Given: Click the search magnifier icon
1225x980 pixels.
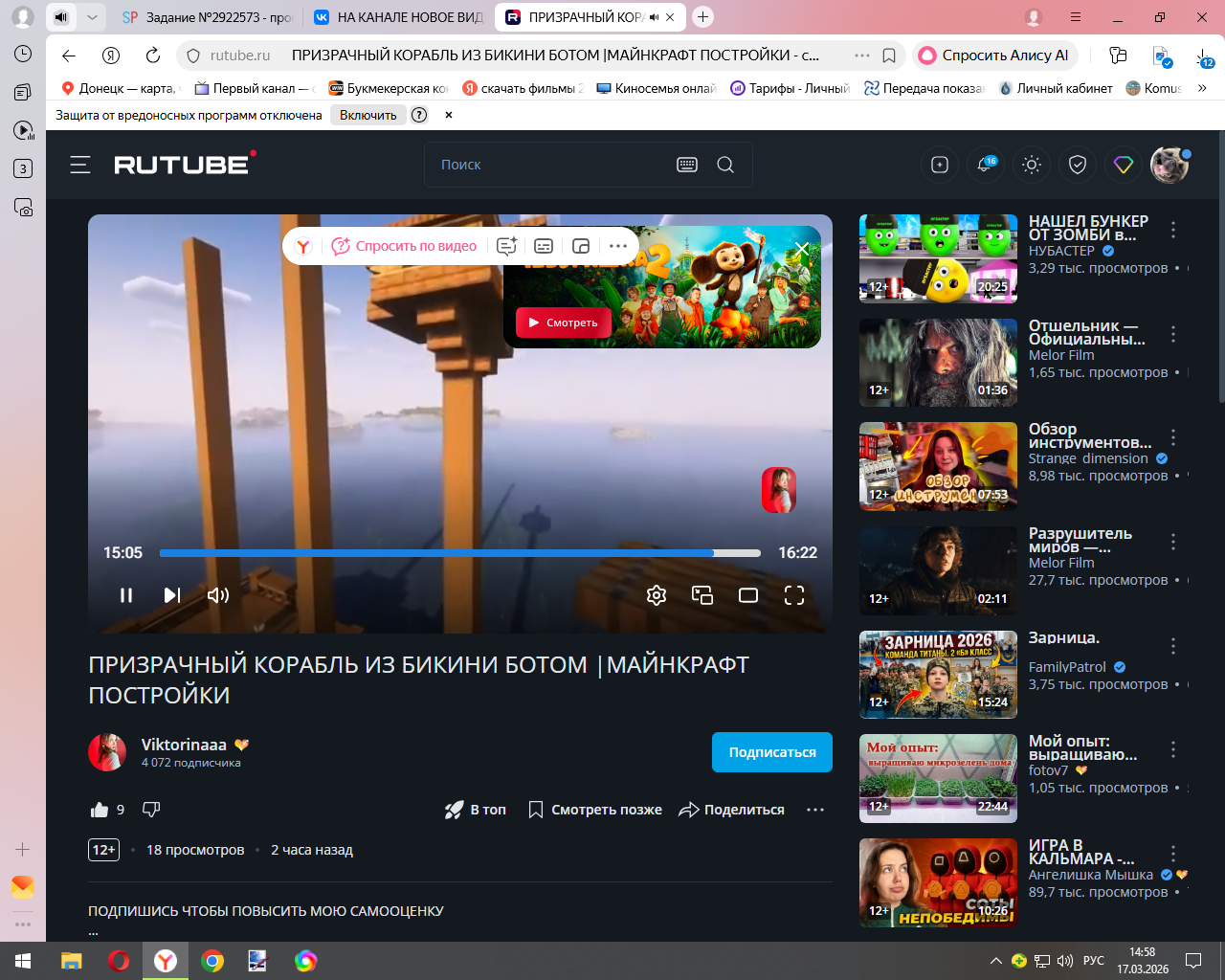Looking at the screenshot, I should click(x=725, y=165).
